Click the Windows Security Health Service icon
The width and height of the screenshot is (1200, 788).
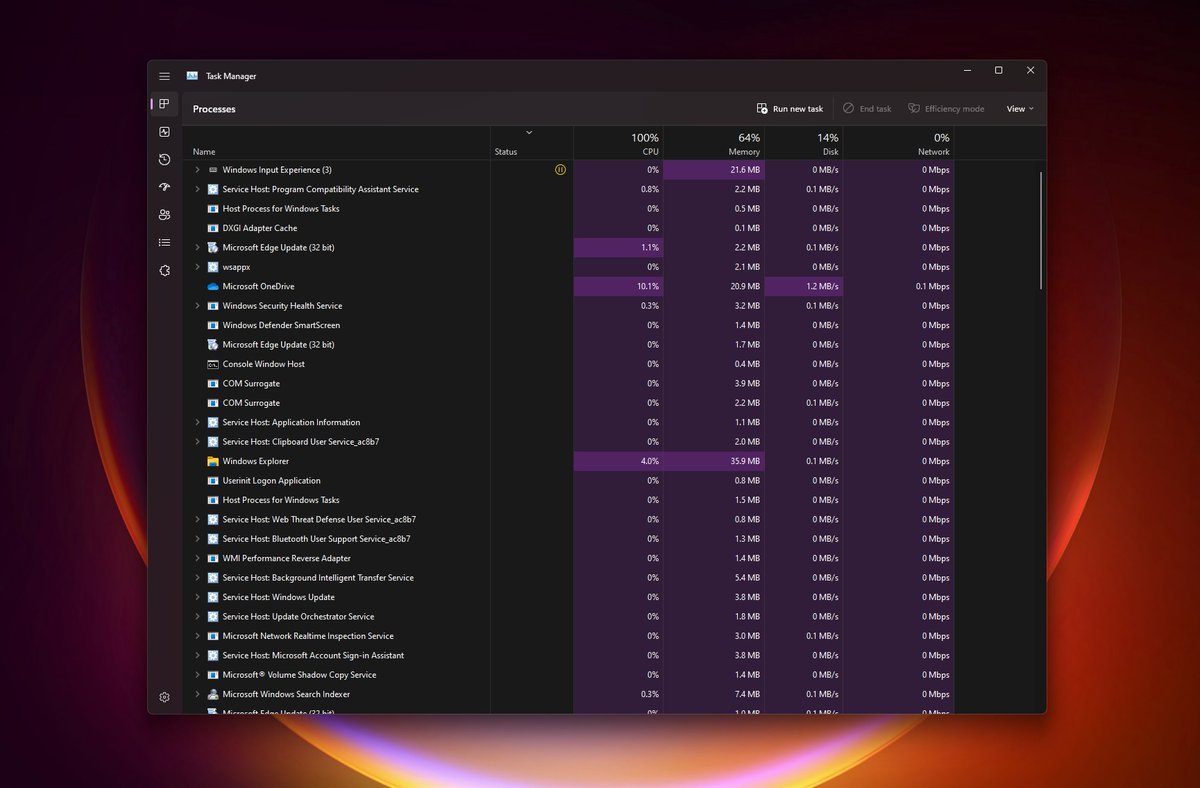(x=213, y=306)
